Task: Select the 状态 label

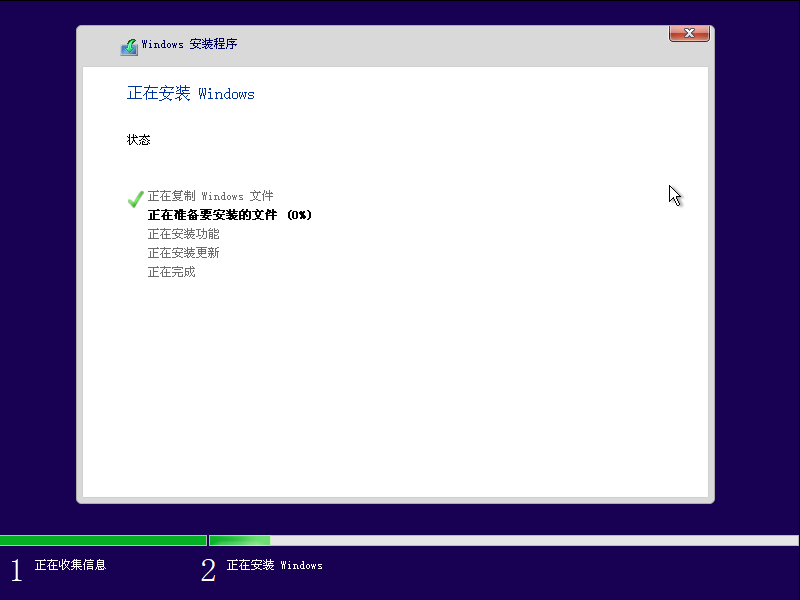Action: 139,140
